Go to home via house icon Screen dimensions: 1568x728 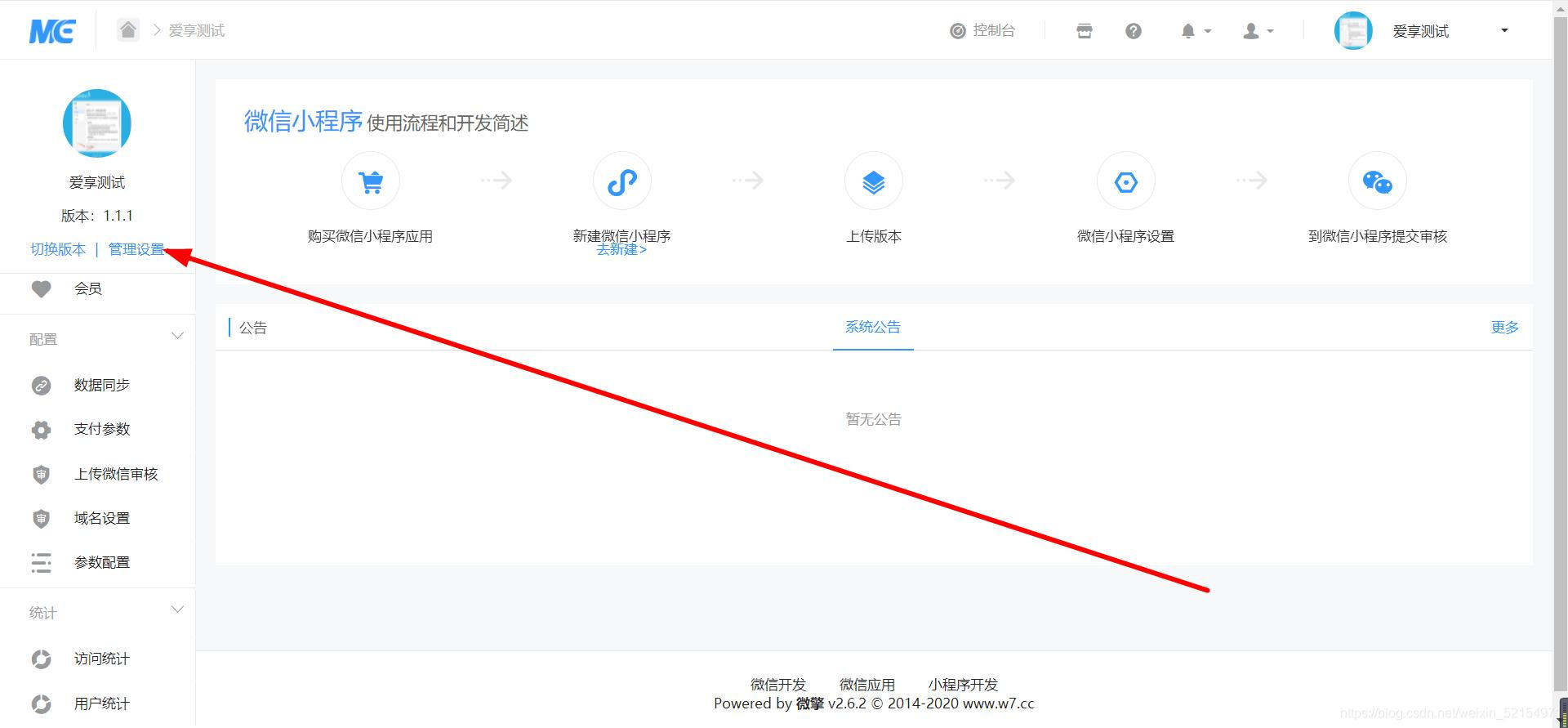pyautogui.click(x=127, y=30)
